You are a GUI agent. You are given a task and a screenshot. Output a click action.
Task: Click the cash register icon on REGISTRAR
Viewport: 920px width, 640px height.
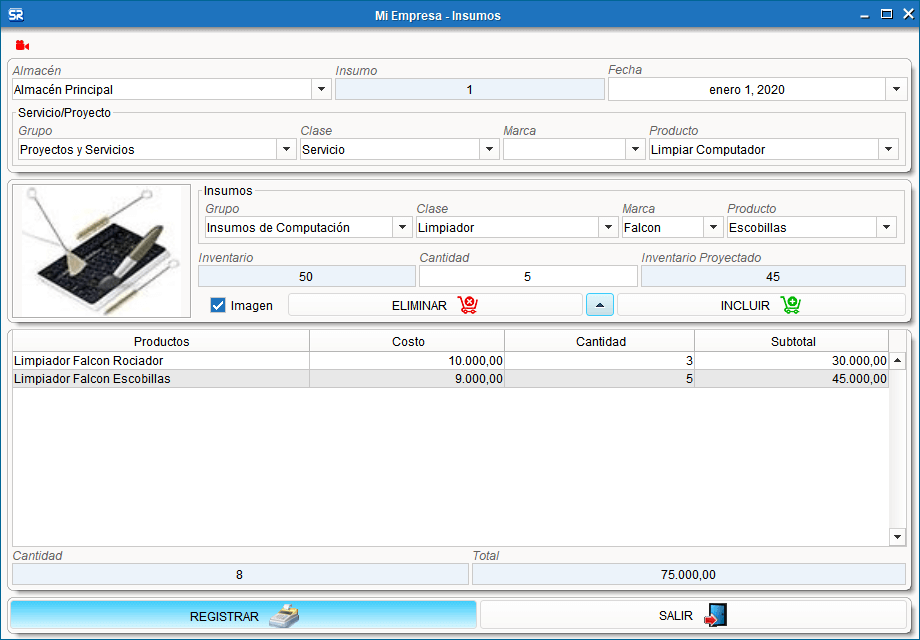click(x=284, y=615)
